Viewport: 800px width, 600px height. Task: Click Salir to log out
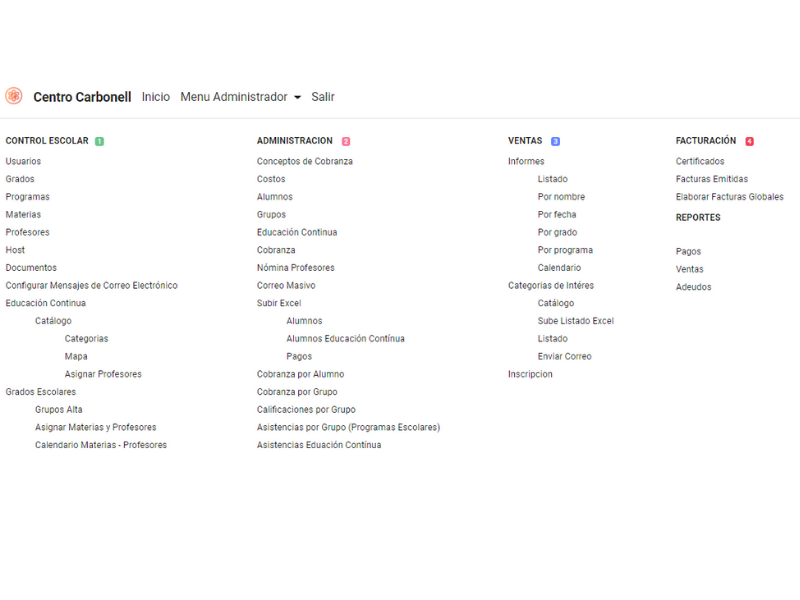(x=323, y=97)
